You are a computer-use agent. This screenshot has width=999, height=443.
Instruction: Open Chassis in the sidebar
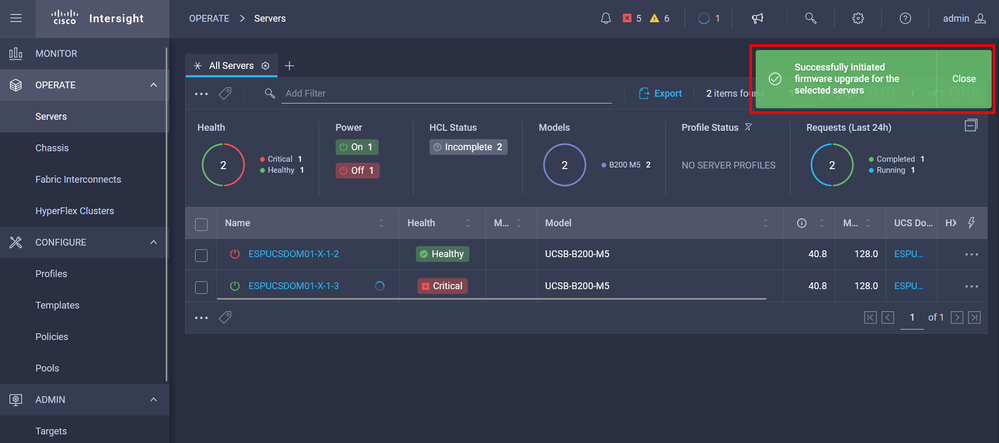[52, 148]
